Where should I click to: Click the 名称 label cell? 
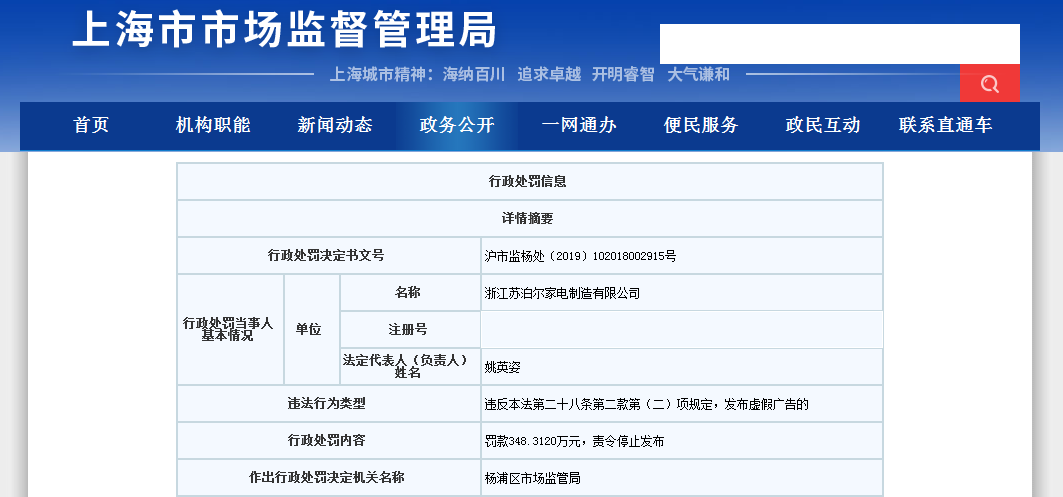click(410, 293)
